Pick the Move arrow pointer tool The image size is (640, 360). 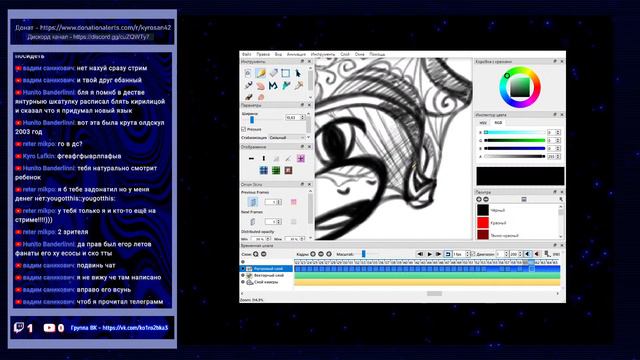coord(298,73)
